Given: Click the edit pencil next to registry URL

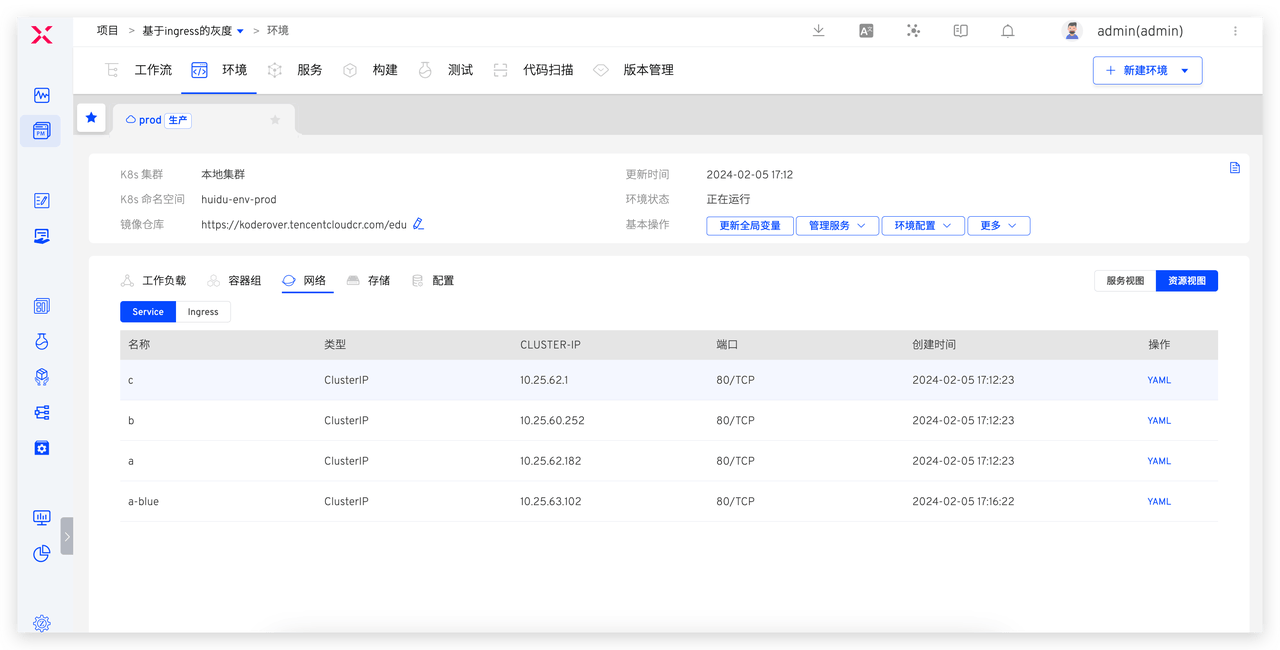Looking at the screenshot, I should (x=418, y=224).
